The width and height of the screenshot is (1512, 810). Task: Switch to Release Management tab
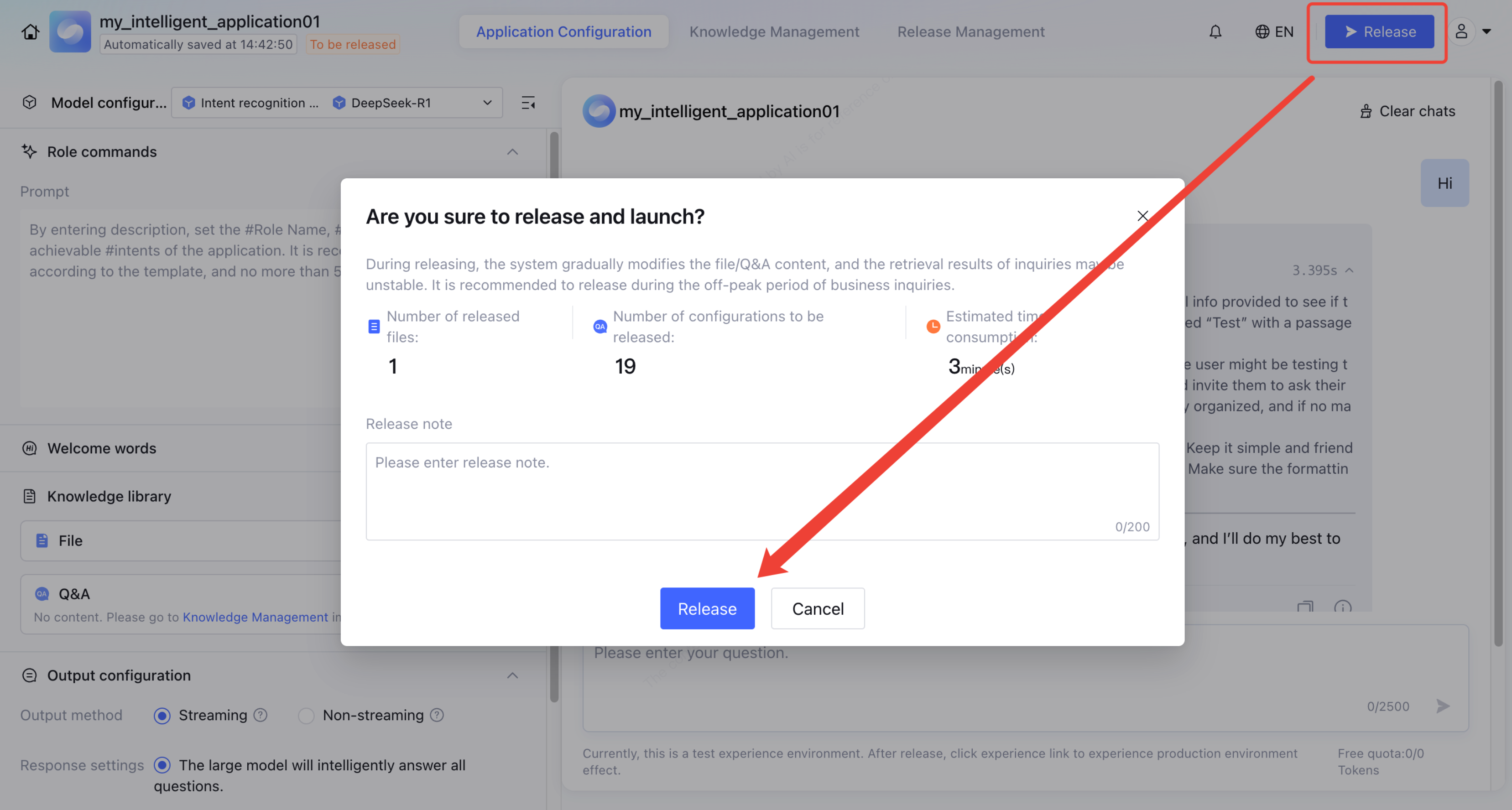(x=971, y=31)
